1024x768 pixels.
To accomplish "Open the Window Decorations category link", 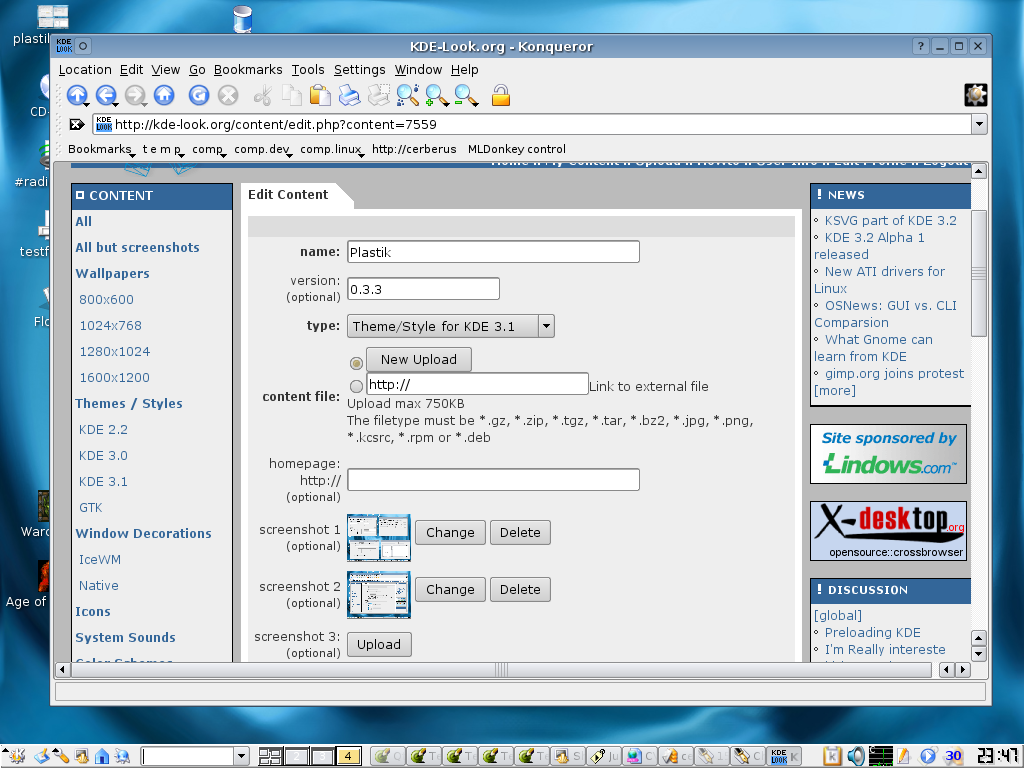I will [143, 533].
